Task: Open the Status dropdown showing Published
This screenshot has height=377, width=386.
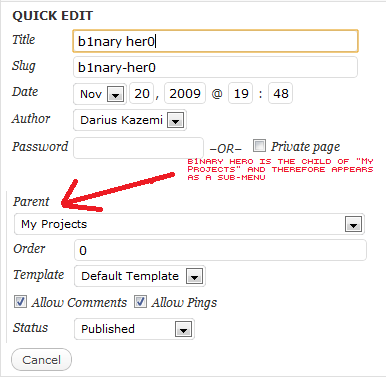Action: [x=134, y=329]
